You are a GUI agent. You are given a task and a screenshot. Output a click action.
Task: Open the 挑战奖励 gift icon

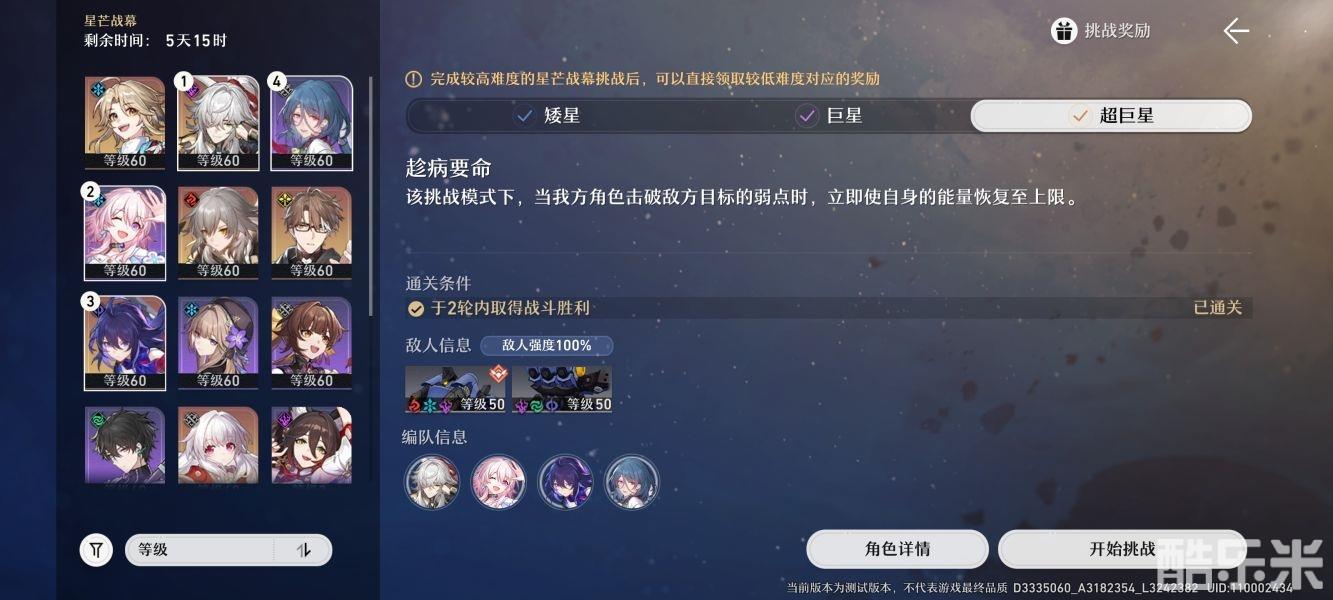point(1064,31)
